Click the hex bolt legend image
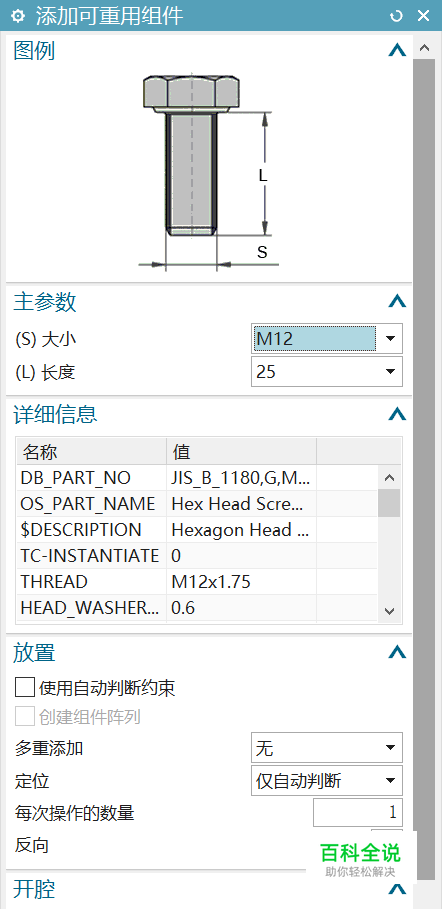442x909 pixels. pos(209,173)
